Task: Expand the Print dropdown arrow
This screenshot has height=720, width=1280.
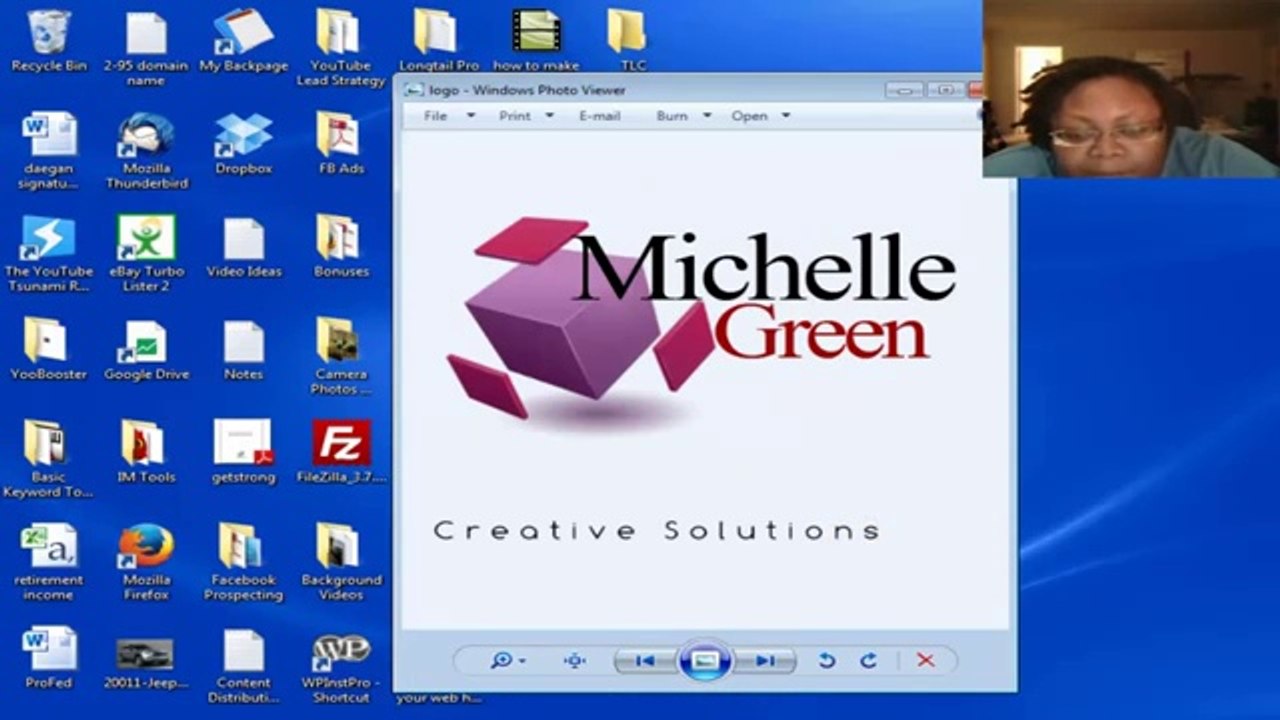Action: coord(549,116)
